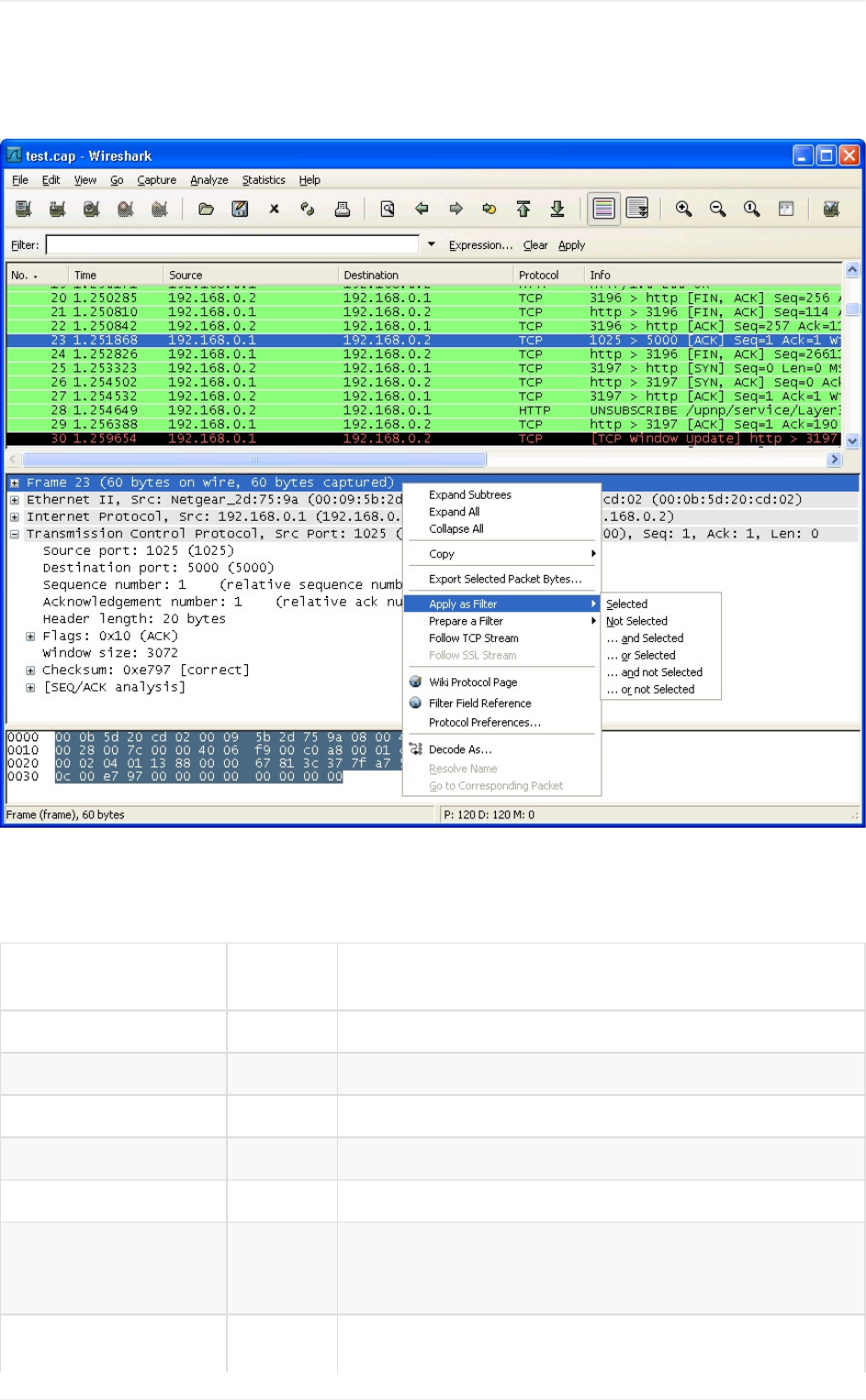Start a new live capture icon
866x1400 pixels.
click(92, 209)
